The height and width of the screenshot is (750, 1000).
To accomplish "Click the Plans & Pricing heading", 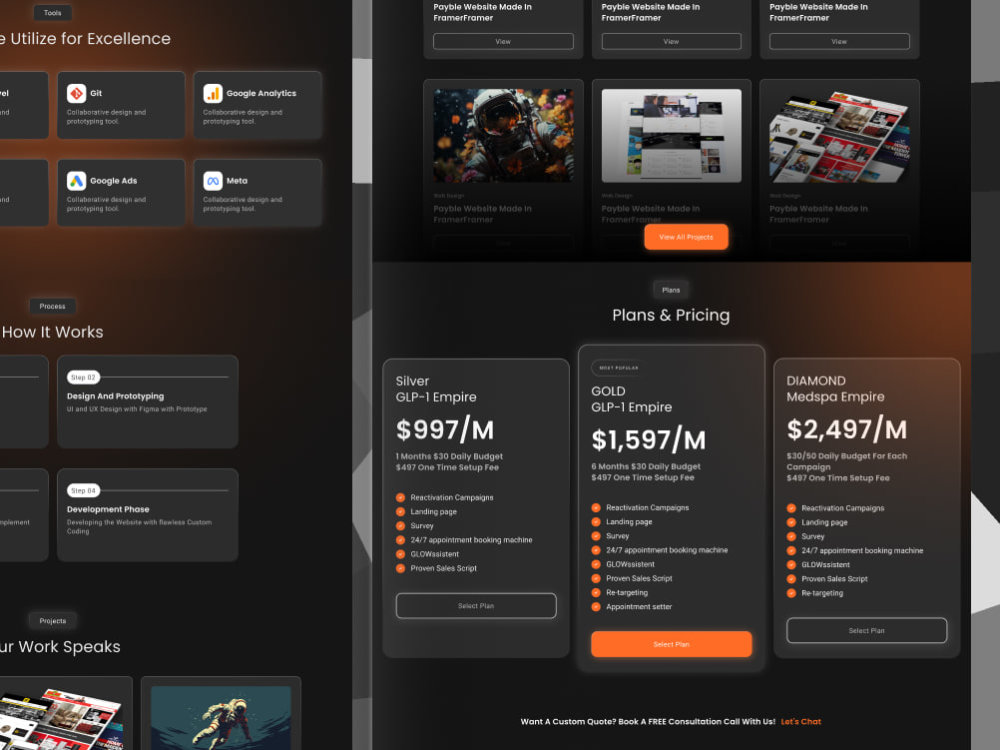I will coord(671,315).
